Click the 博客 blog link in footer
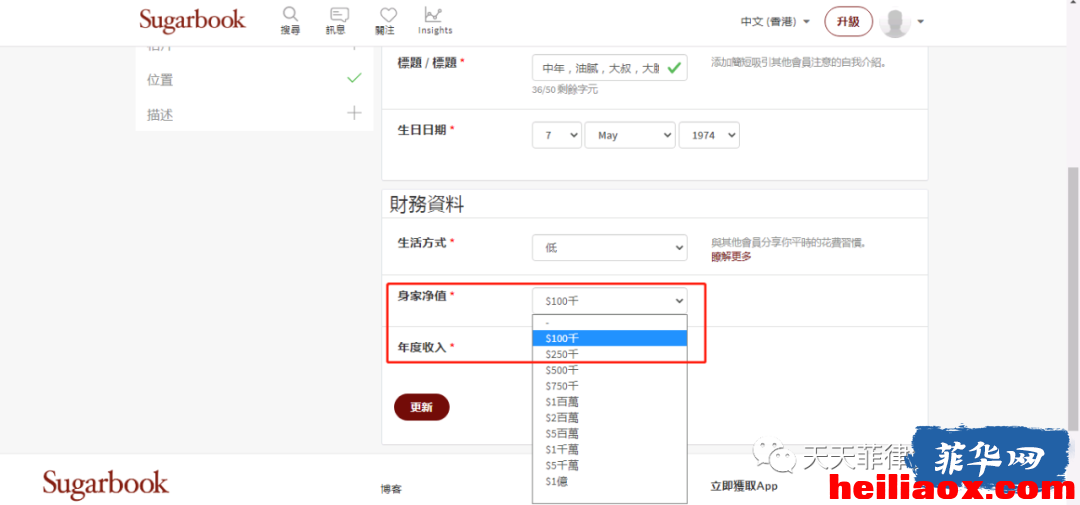1080x505 pixels. click(x=391, y=489)
